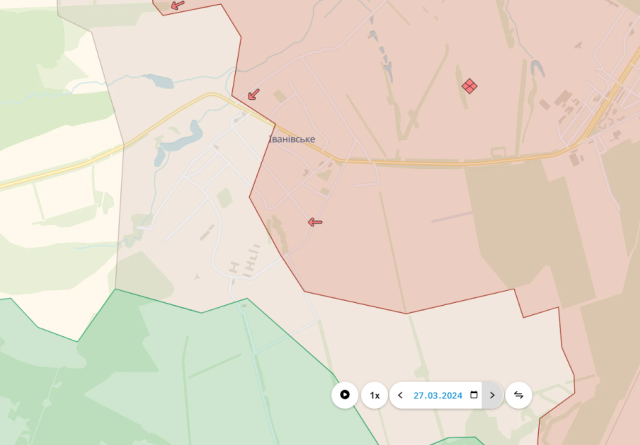Click the swap arrows compare button
This screenshot has width=640, height=445.
[518, 395]
